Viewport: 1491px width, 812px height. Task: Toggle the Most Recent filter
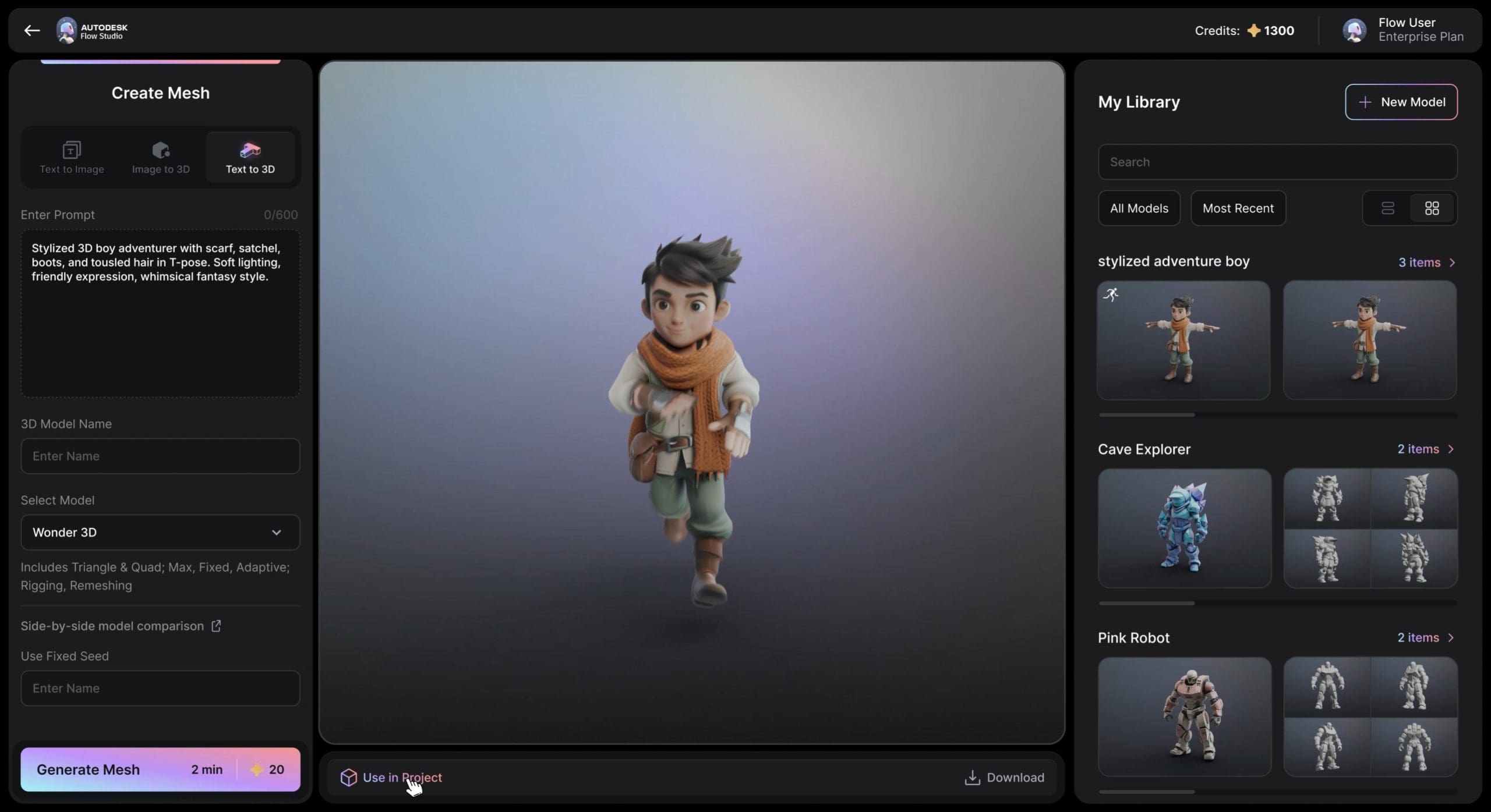[1238, 208]
